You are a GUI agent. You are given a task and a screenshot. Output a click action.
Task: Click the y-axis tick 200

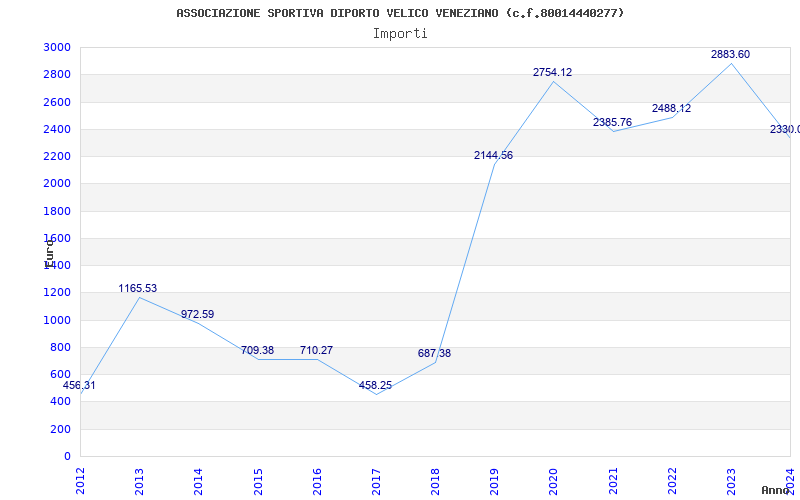pyautogui.click(x=60, y=429)
